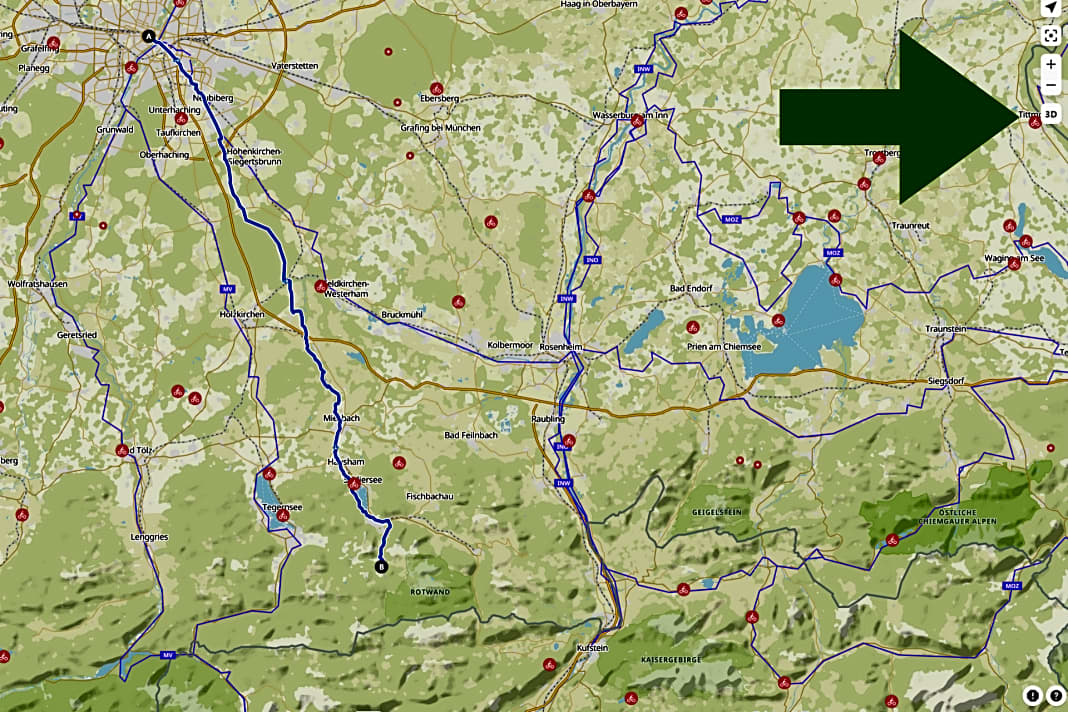Click the bike marker near Prien am Chiemsee
The width and height of the screenshot is (1068, 712).
pos(691,326)
